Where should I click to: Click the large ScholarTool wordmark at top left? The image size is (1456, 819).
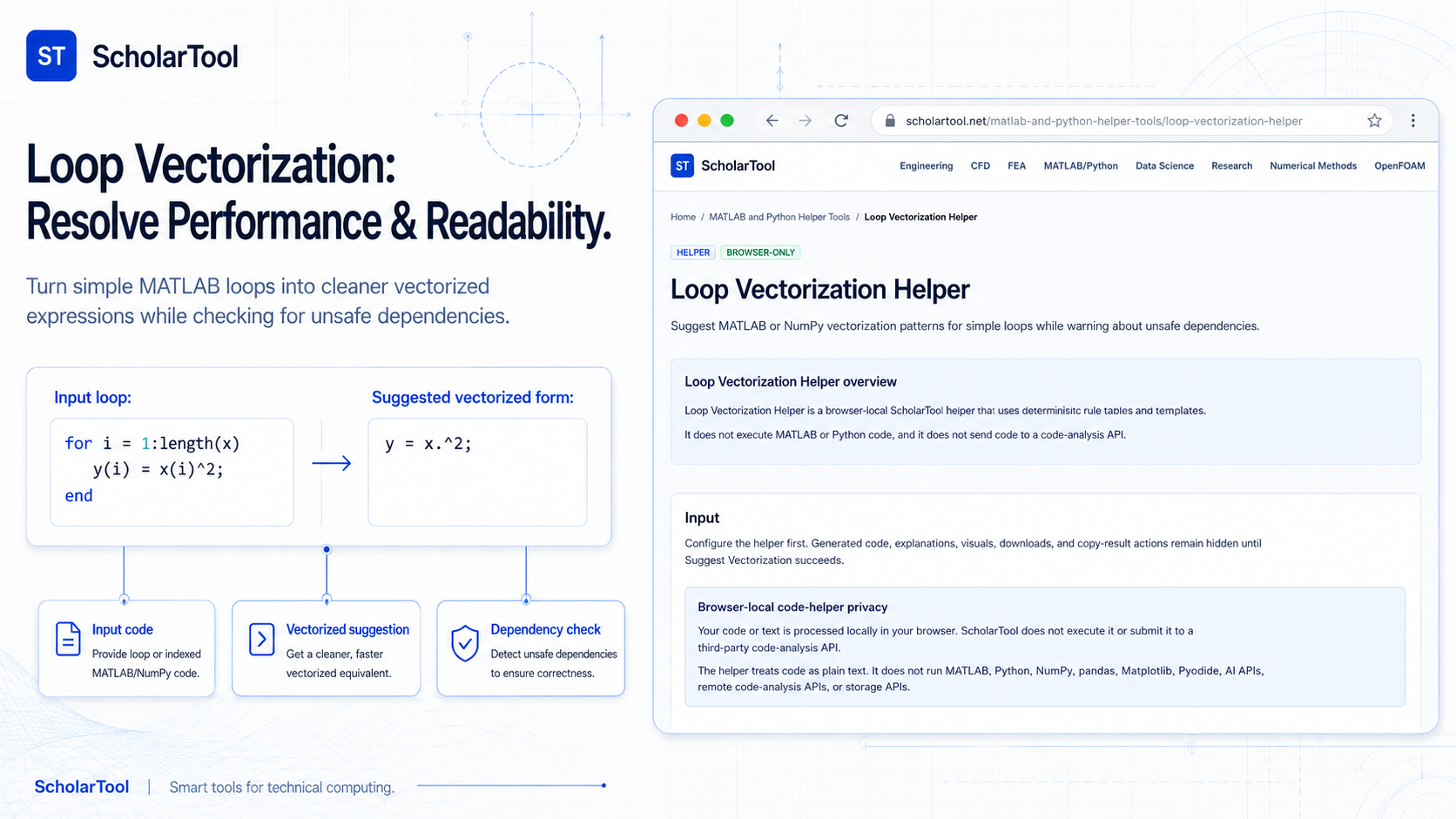(x=165, y=57)
